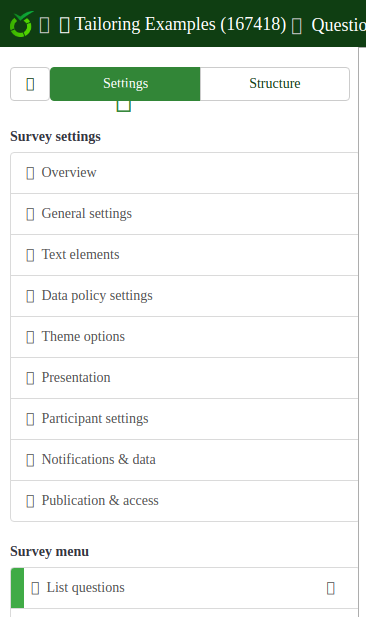Switch to the Structure tab
The height and width of the screenshot is (617, 366).
tap(275, 84)
